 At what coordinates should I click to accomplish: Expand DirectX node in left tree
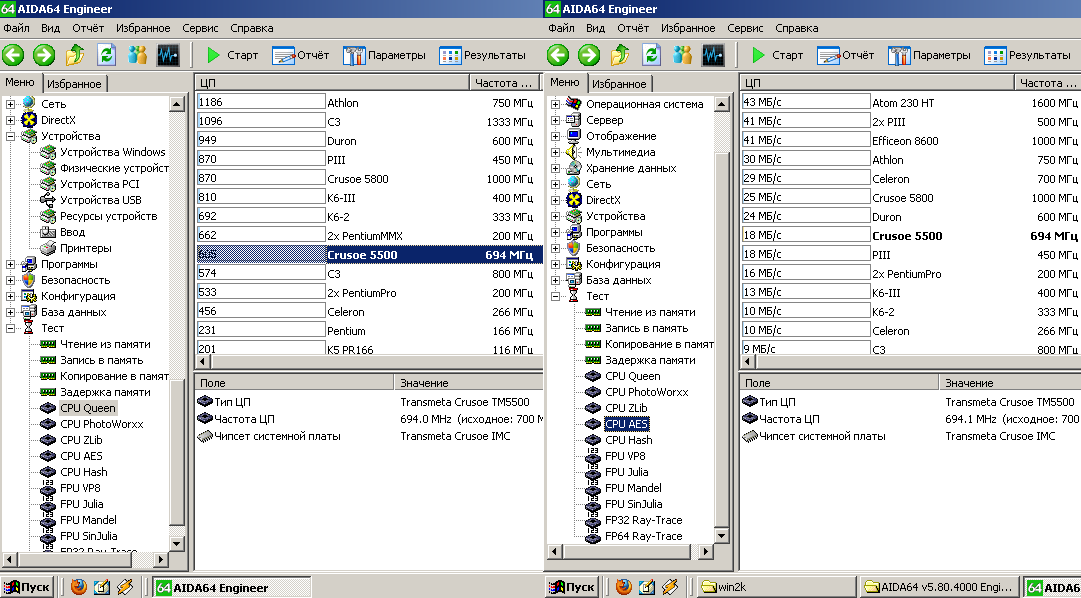10,120
